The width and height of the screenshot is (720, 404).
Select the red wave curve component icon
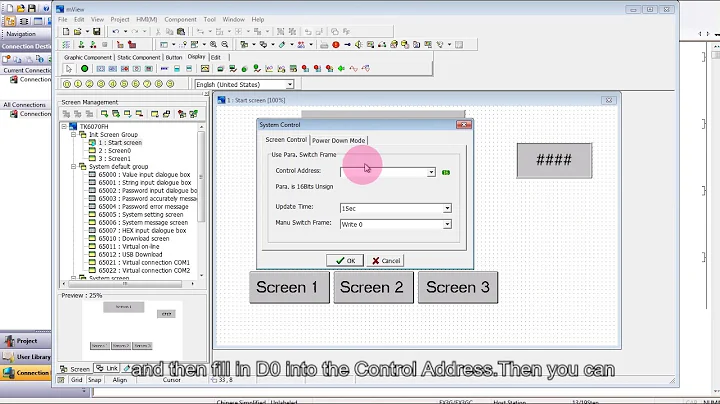coord(353,69)
